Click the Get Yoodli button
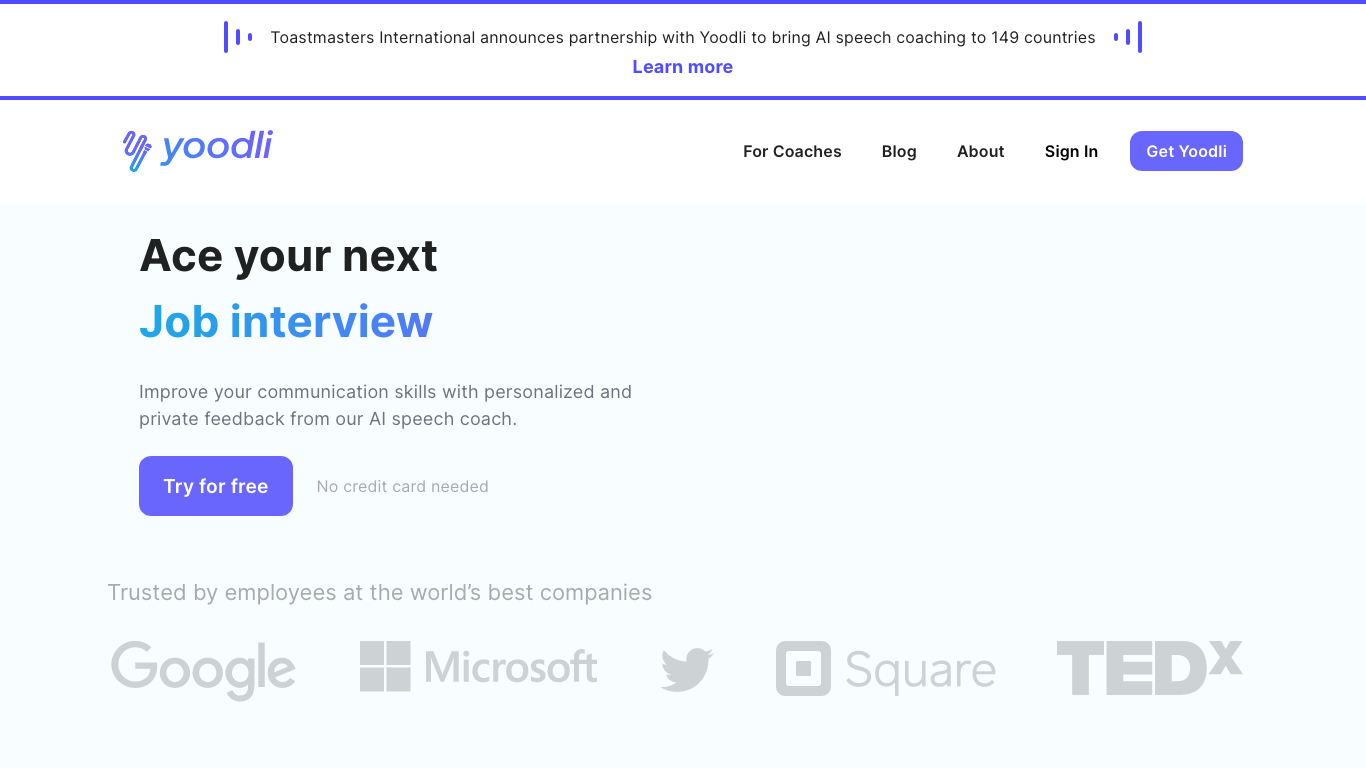The height and width of the screenshot is (768, 1366). pyautogui.click(x=1186, y=151)
